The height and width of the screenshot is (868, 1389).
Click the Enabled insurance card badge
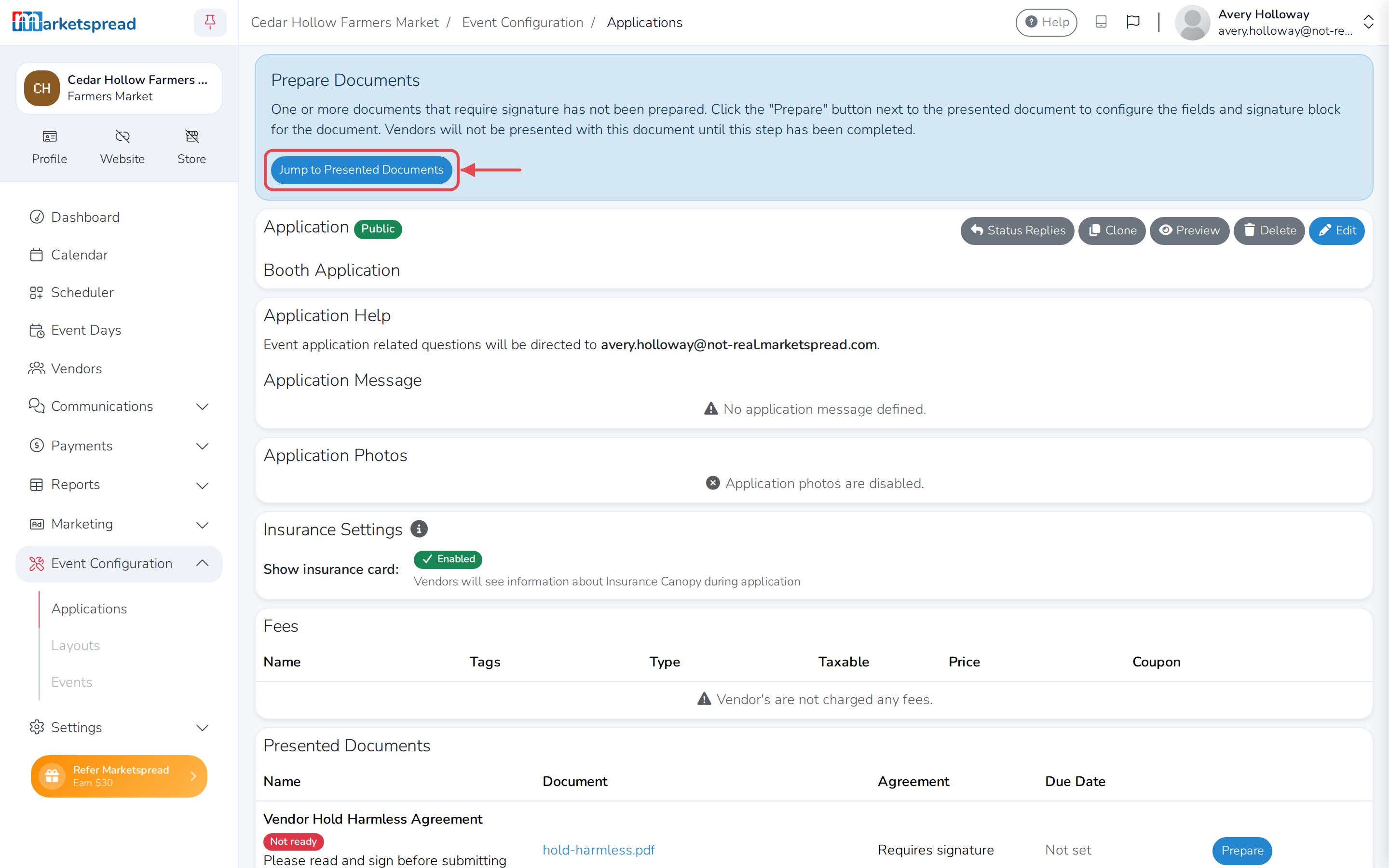[448, 559]
